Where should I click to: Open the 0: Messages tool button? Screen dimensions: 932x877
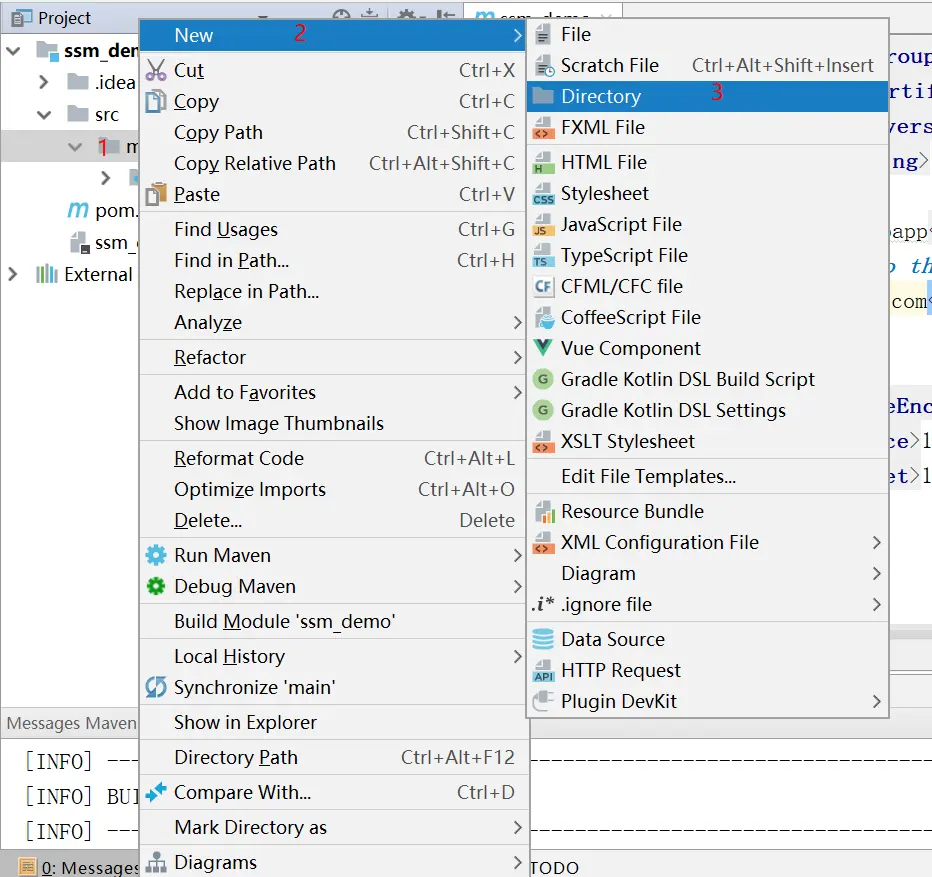pyautogui.click(x=78, y=867)
